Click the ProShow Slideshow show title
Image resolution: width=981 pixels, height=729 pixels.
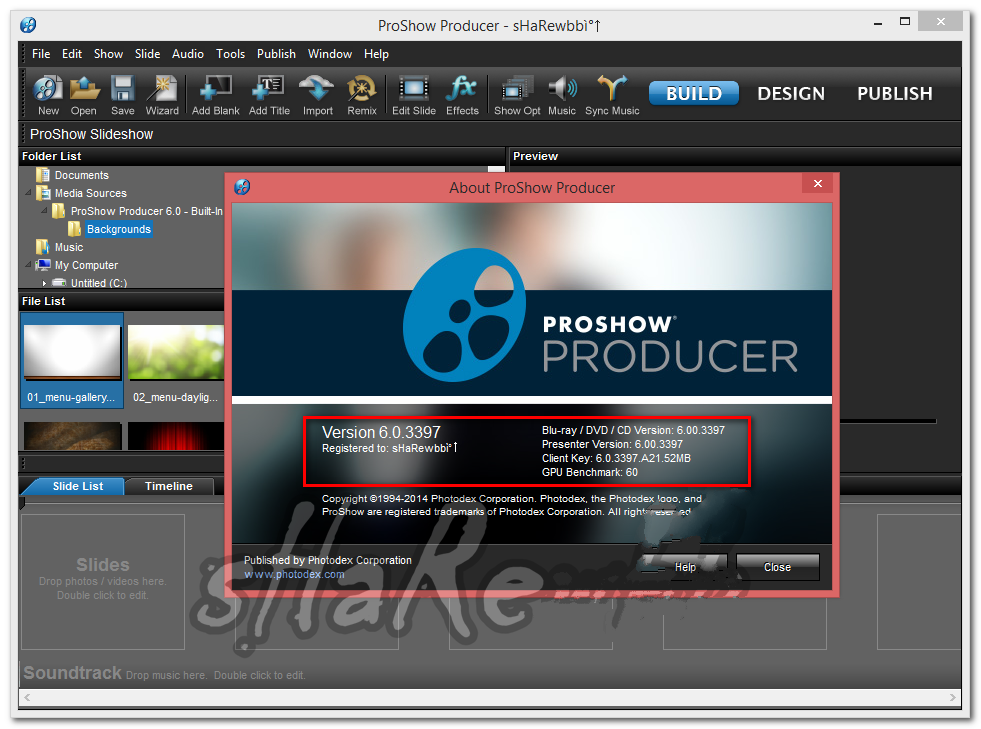pos(91,134)
